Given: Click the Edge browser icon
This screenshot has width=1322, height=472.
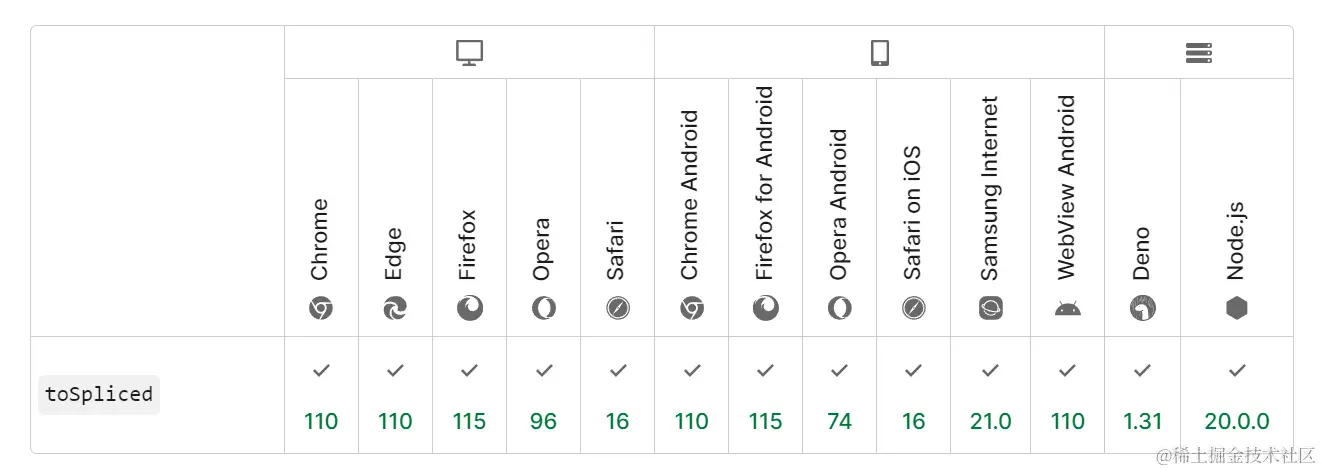Looking at the screenshot, I should [395, 309].
